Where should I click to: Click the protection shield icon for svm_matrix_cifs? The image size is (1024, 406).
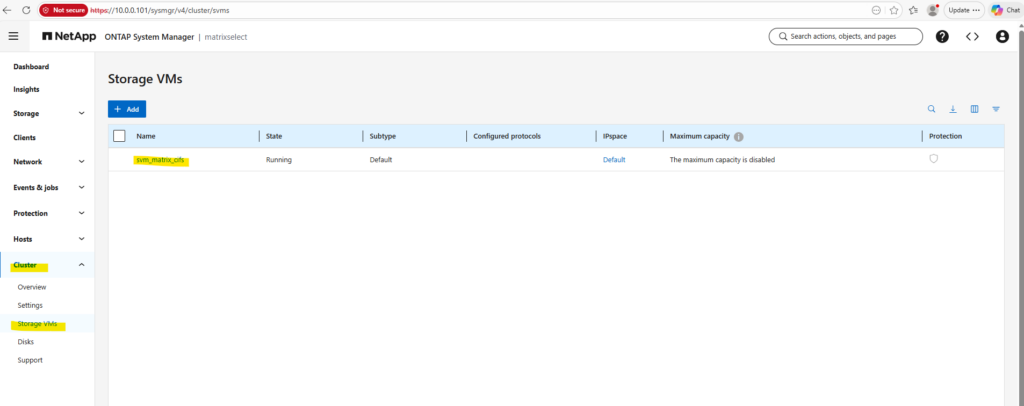(x=933, y=159)
